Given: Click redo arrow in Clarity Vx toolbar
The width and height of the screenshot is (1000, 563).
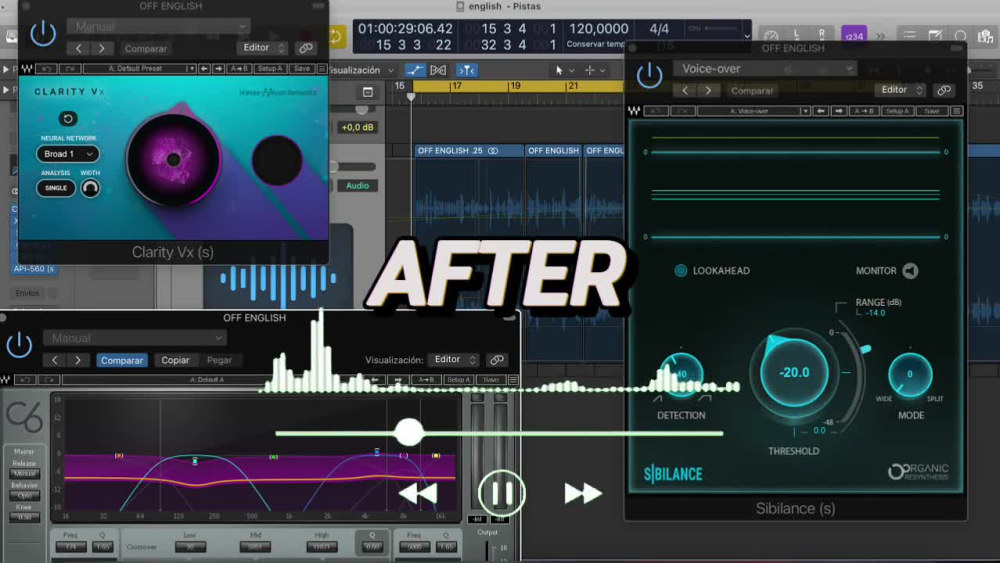Looking at the screenshot, I should (x=70, y=68).
